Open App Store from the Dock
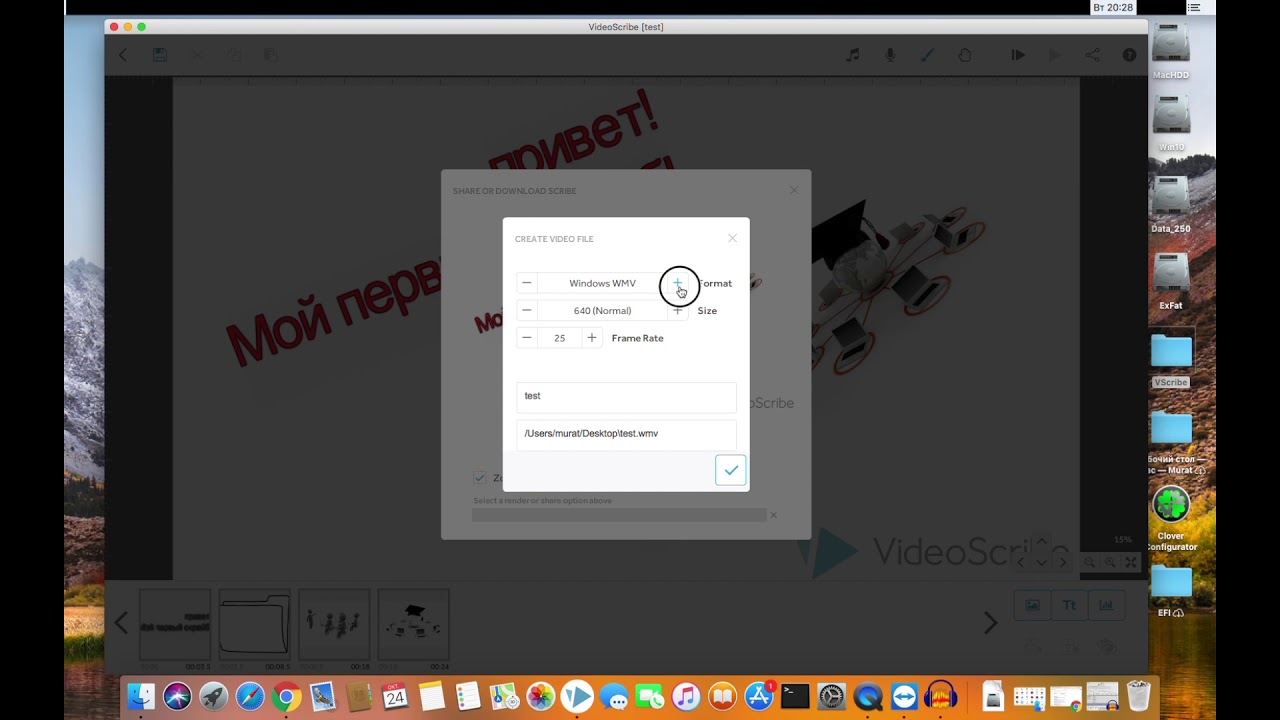 759,696
